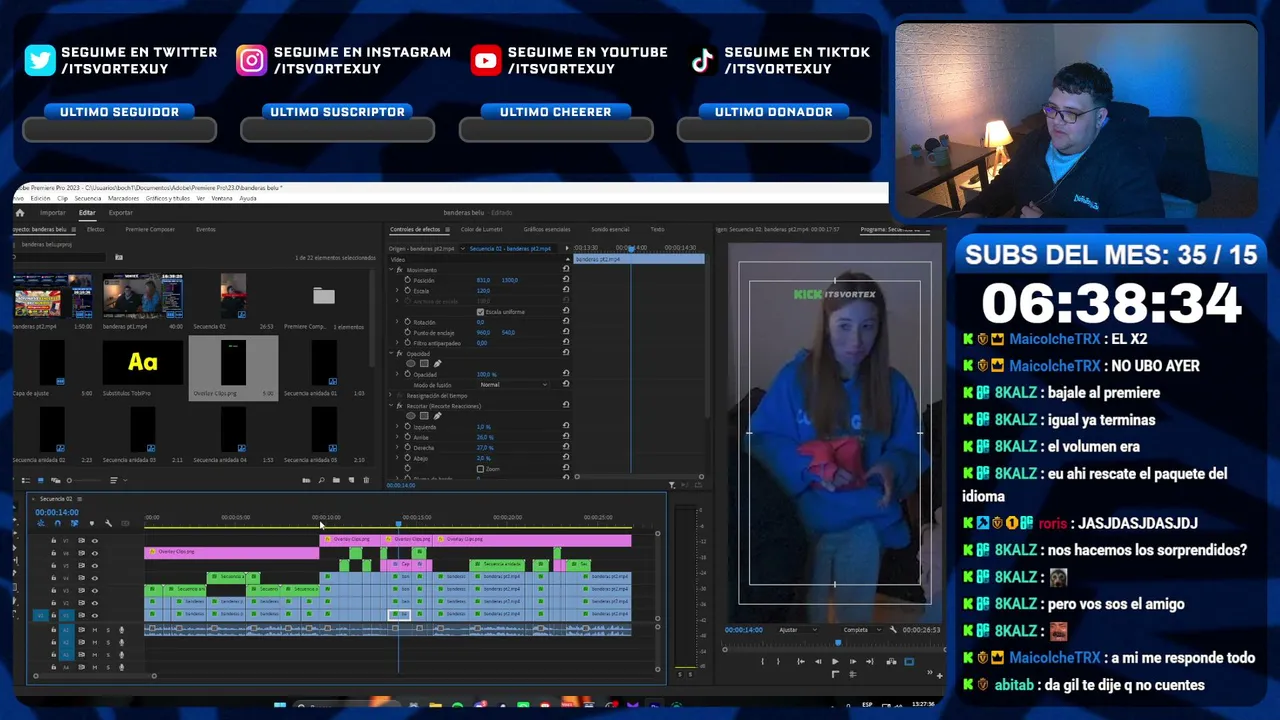Image resolution: width=1280 pixels, height=720 pixels.
Task: Click the Escala value 120,0
Action: (x=483, y=291)
